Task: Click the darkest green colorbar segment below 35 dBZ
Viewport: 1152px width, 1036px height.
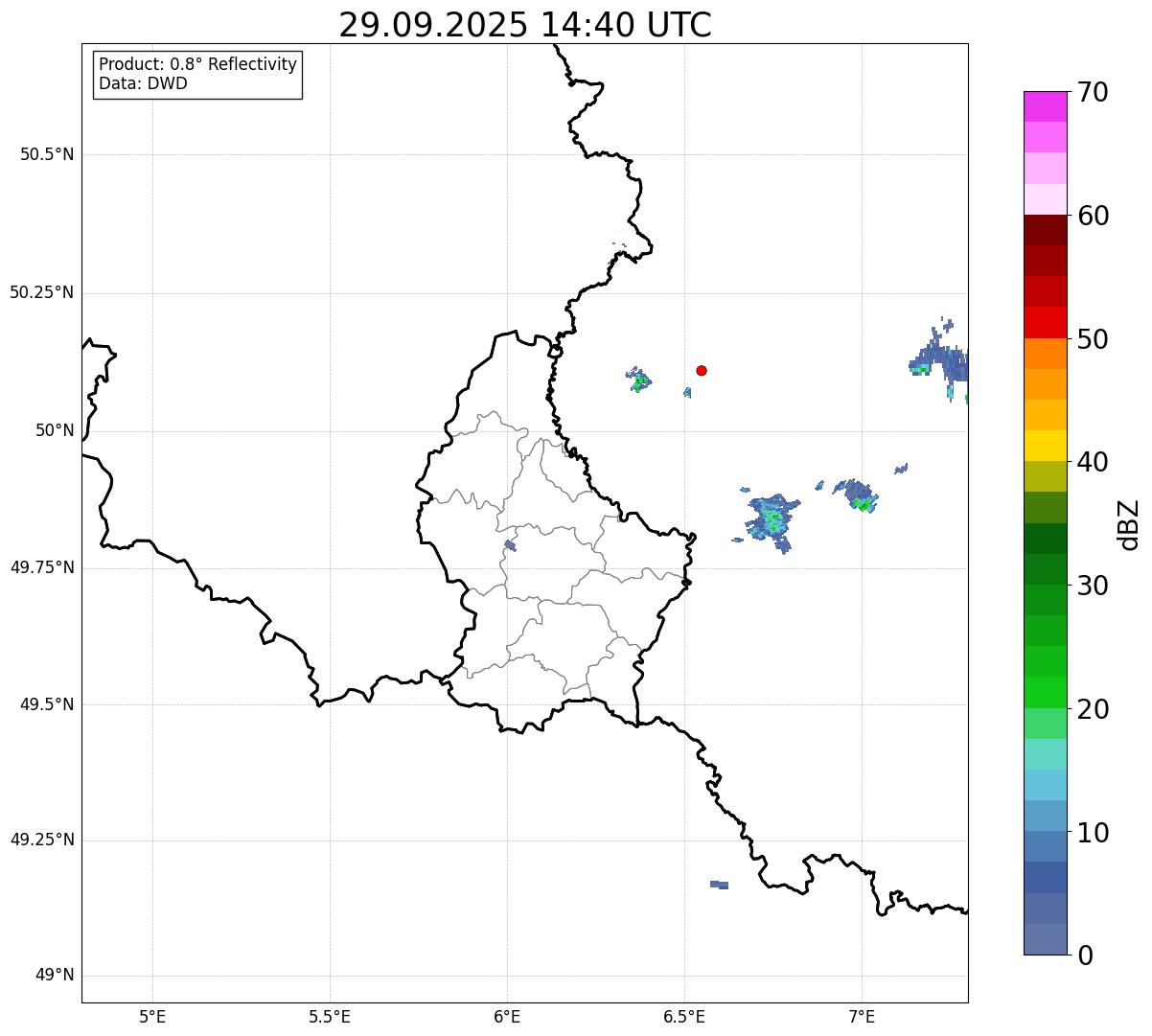Action: click(x=1046, y=539)
